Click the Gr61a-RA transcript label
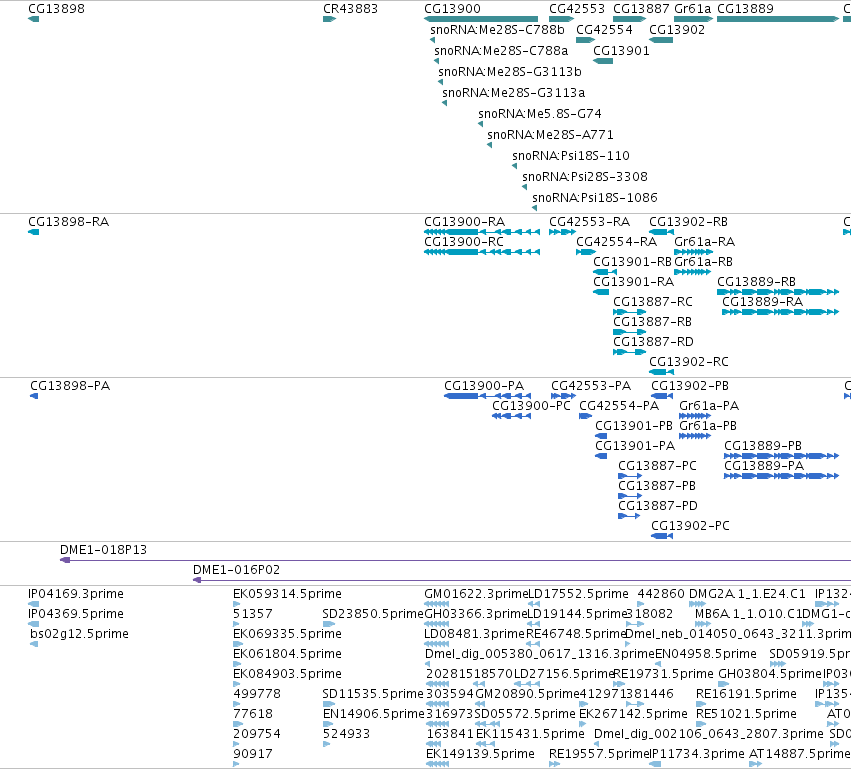This screenshot has height=769, width=851. [704, 242]
